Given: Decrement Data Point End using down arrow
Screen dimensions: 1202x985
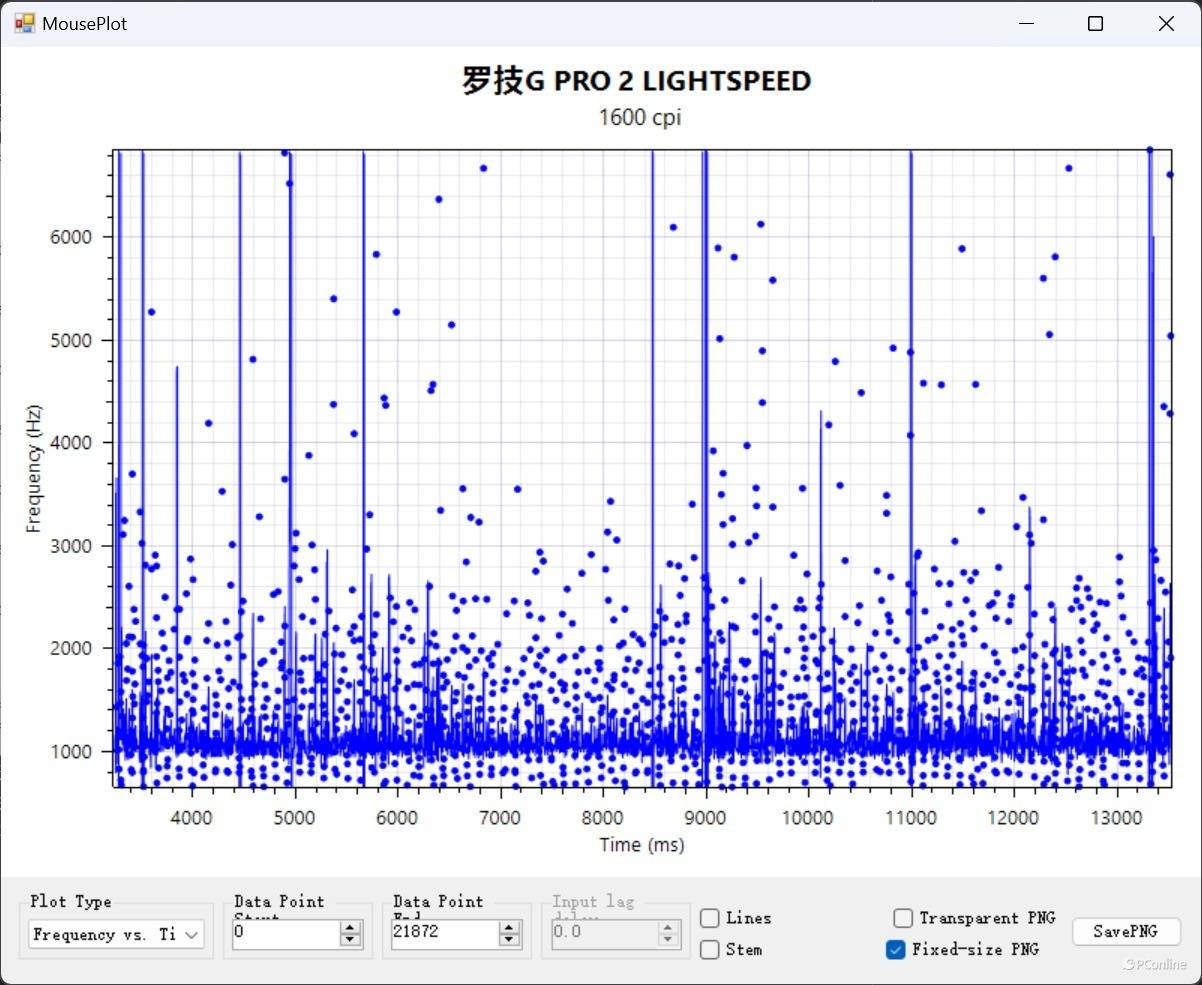Looking at the screenshot, I should 510,940.
